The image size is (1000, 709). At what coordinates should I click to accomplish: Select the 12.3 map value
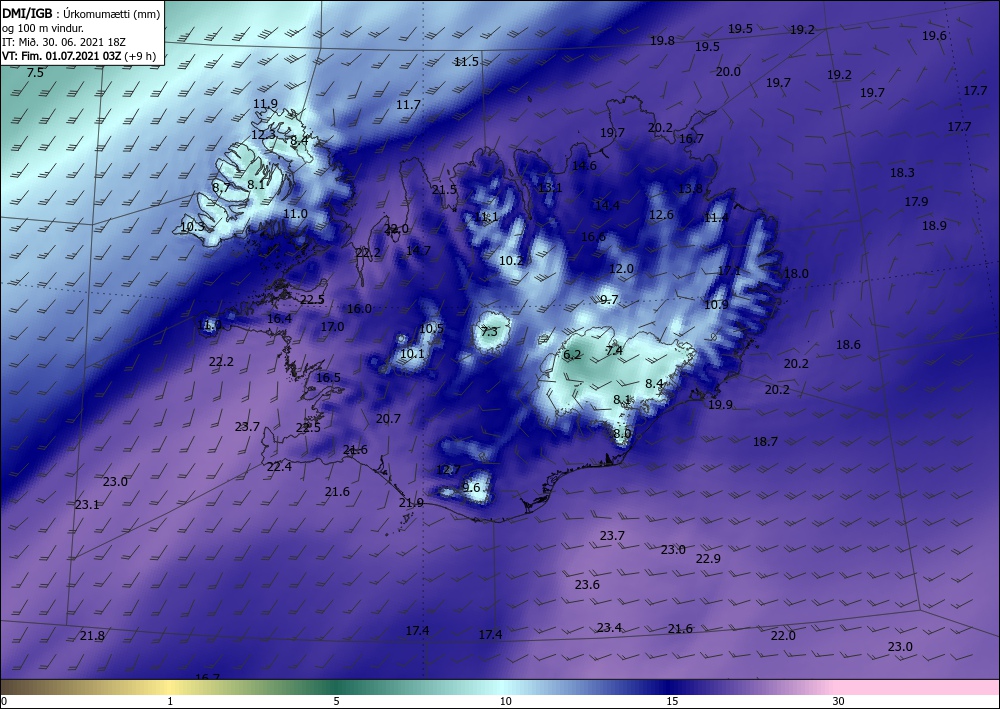point(263,135)
